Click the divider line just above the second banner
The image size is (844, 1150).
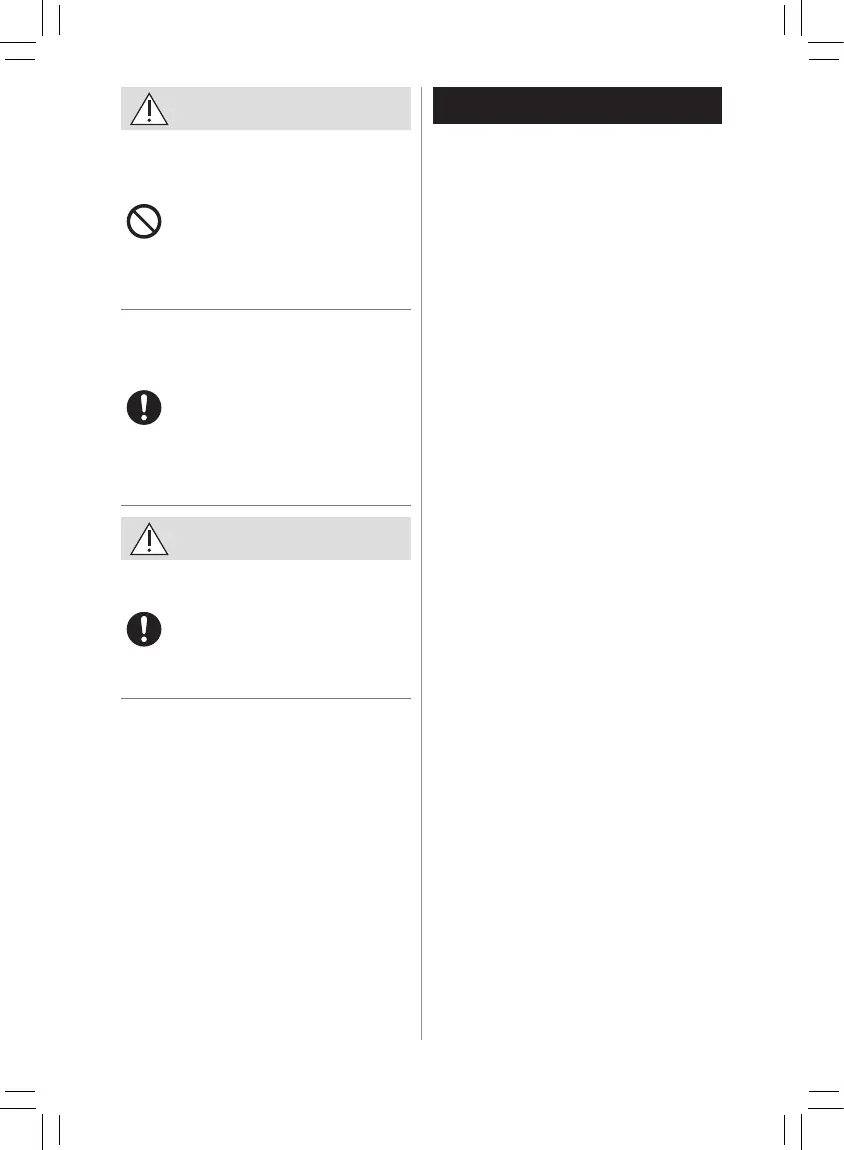click(265, 506)
